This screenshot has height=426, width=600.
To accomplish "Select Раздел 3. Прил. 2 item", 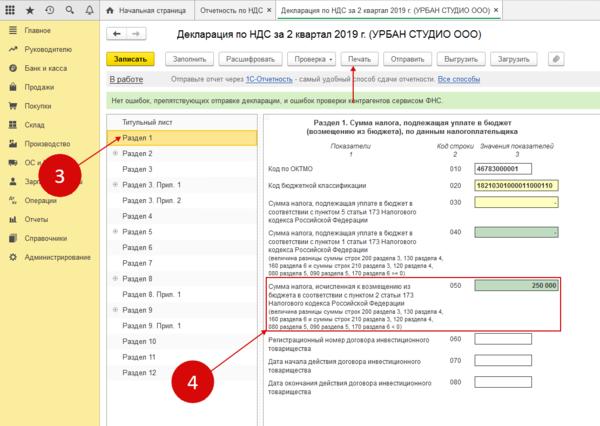I will coord(182,201).
